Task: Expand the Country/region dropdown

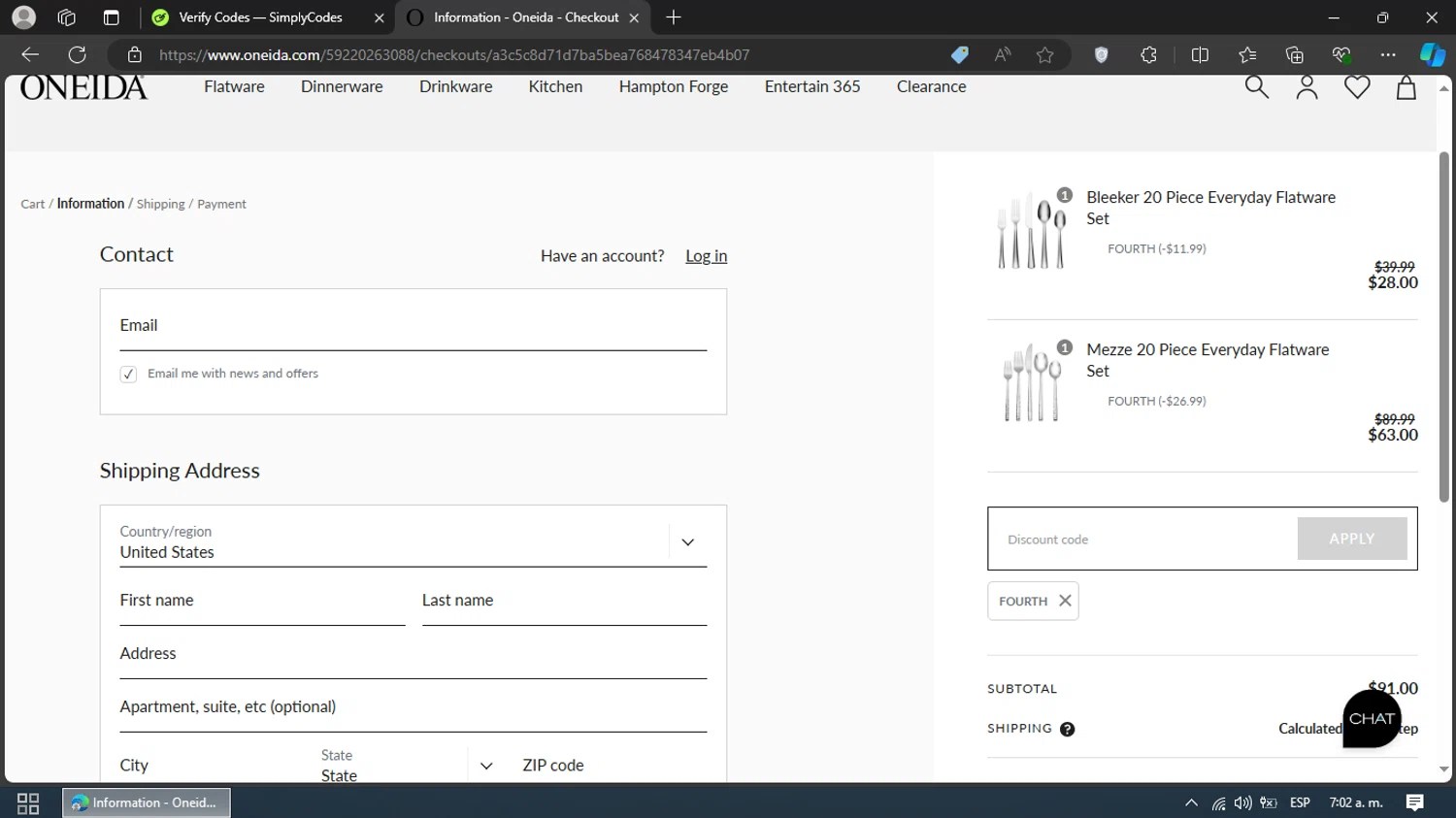Action: [x=688, y=542]
